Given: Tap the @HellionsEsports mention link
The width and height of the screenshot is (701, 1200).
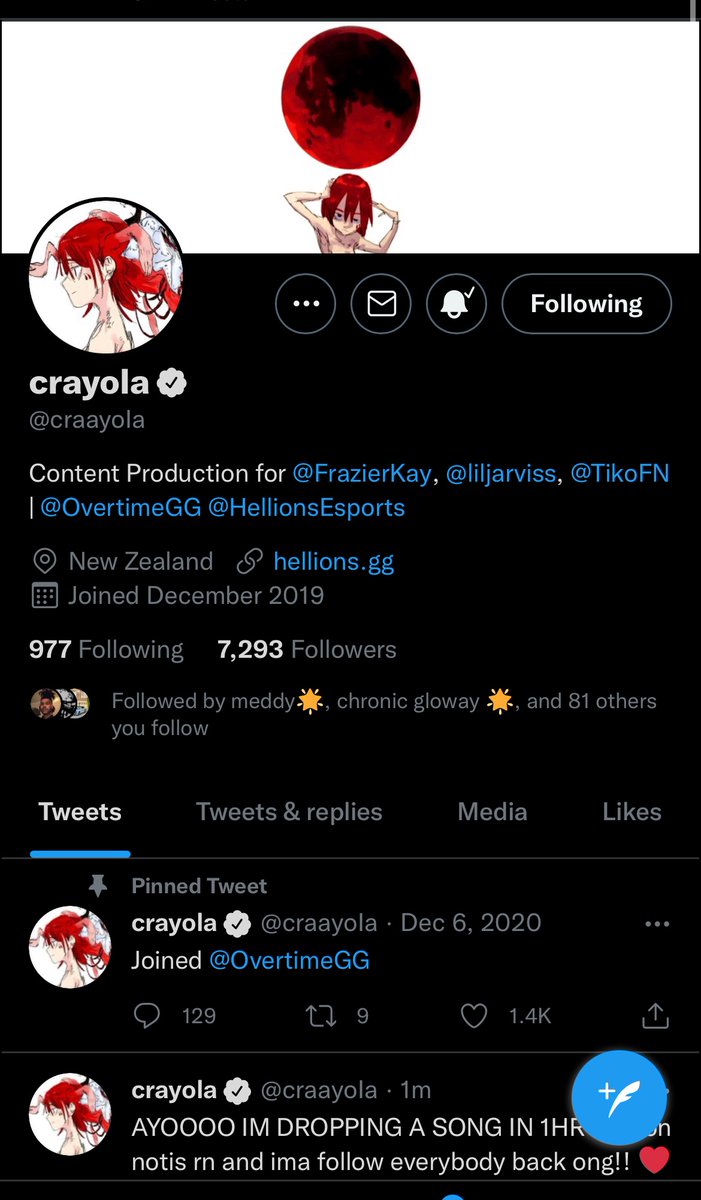Looking at the screenshot, I should [306, 507].
